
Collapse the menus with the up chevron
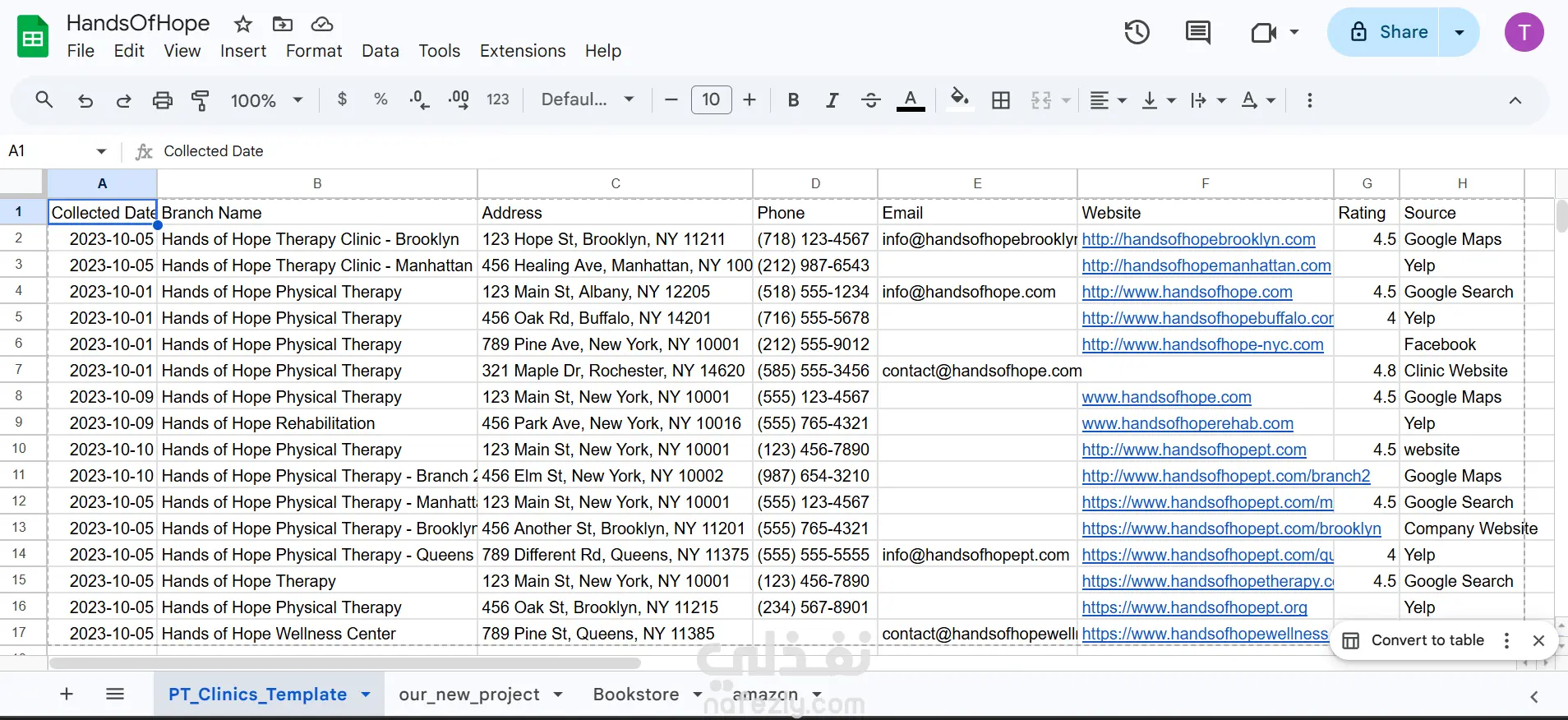click(x=1515, y=100)
